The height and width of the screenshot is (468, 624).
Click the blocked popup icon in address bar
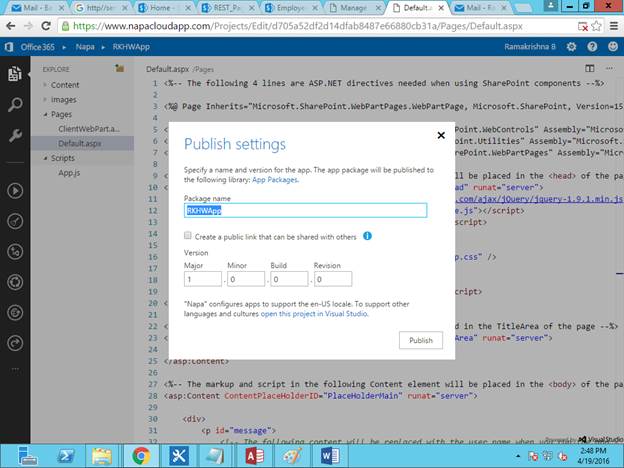(583, 27)
